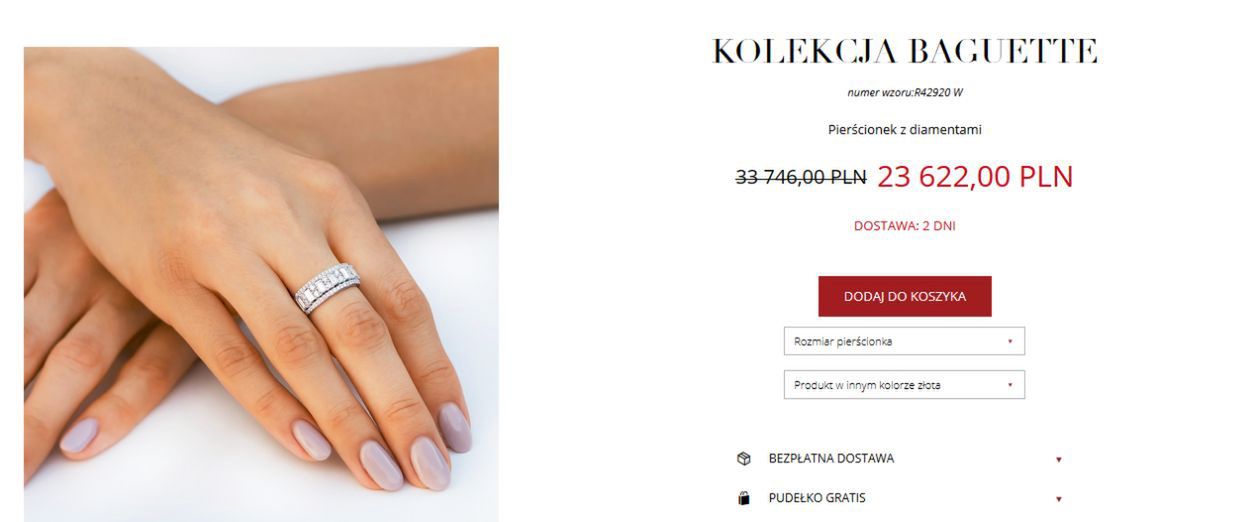The image size is (1250, 522).
Task: Add ring to cart with DODAJ DO KOSZYKA
Action: (905, 296)
